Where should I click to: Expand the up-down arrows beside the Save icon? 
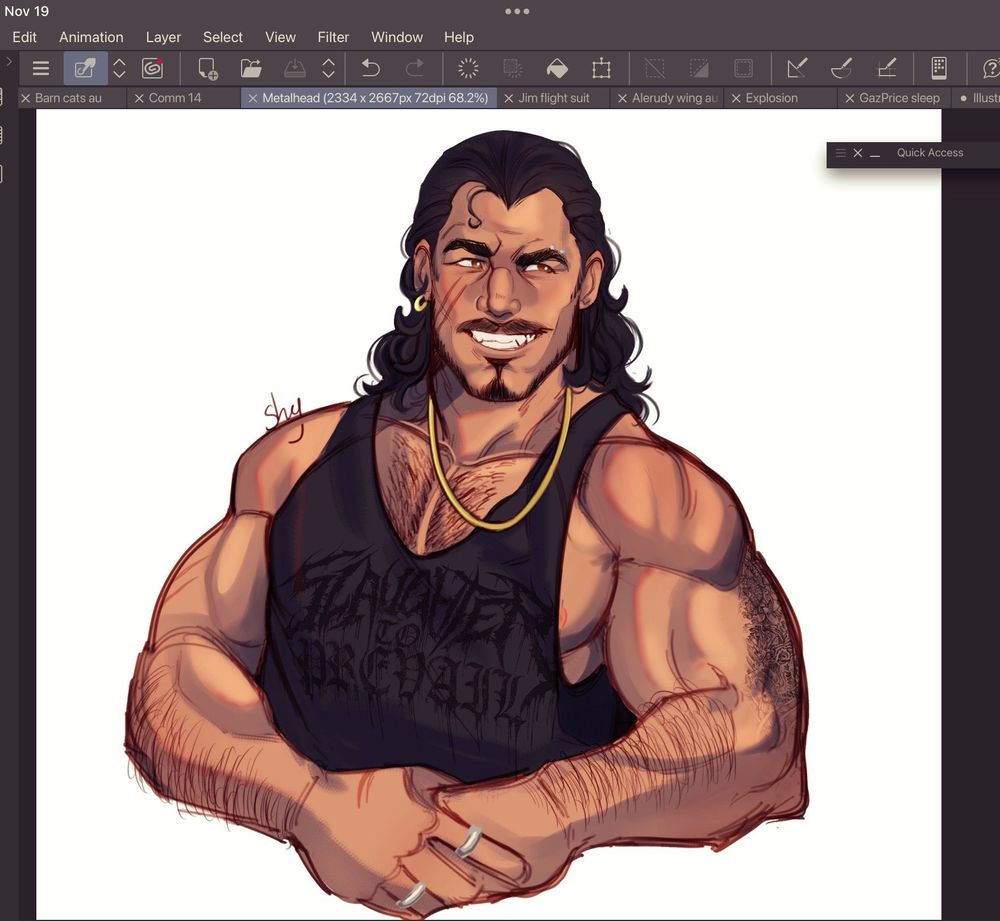[x=328, y=68]
